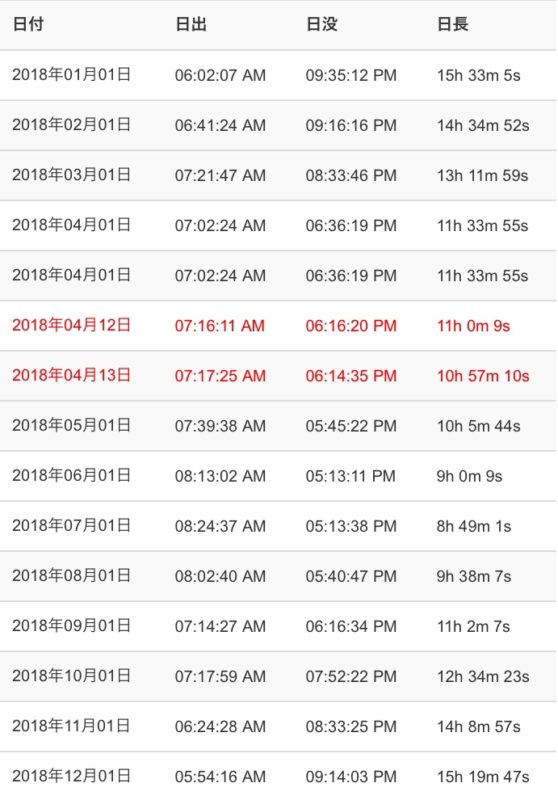Click the 日出 column header
The width and height of the screenshot is (558, 800).
pyautogui.click(x=191, y=24)
